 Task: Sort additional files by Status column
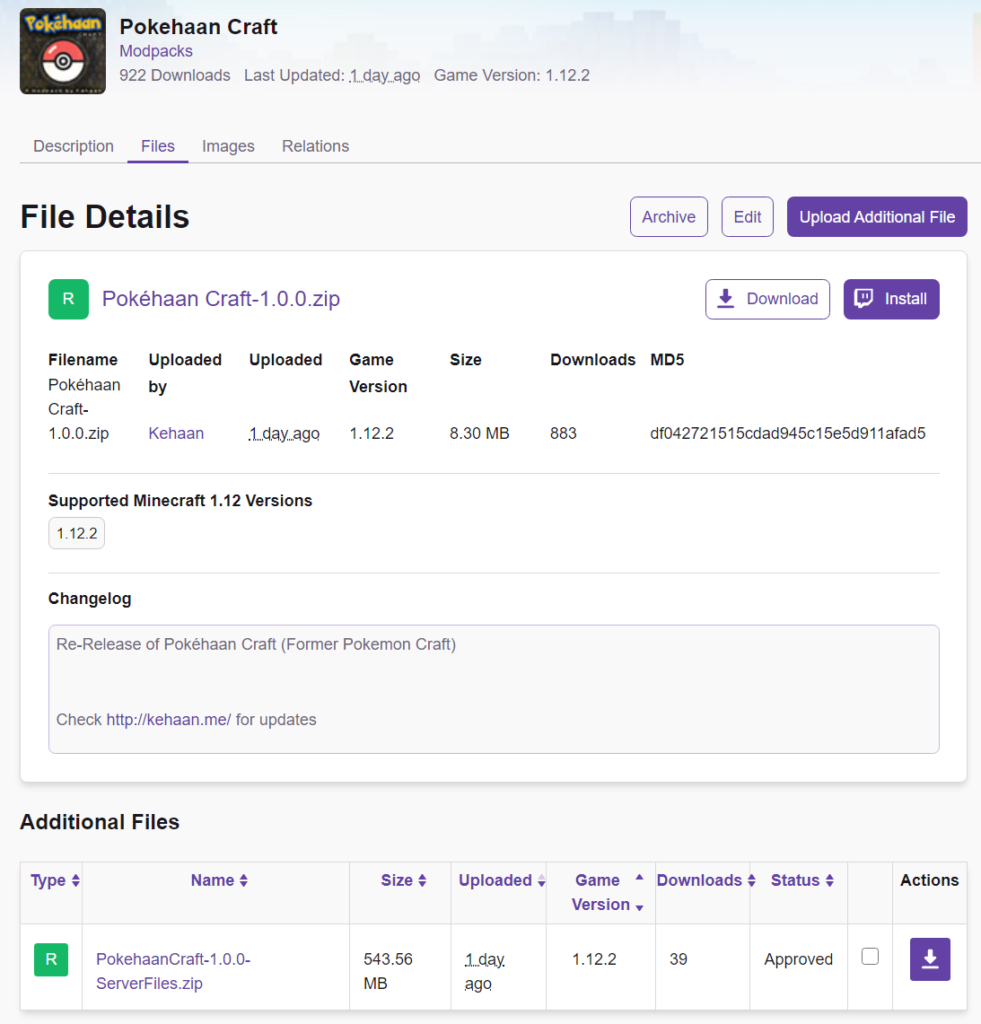pyautogui.click(x=802, y=880)
